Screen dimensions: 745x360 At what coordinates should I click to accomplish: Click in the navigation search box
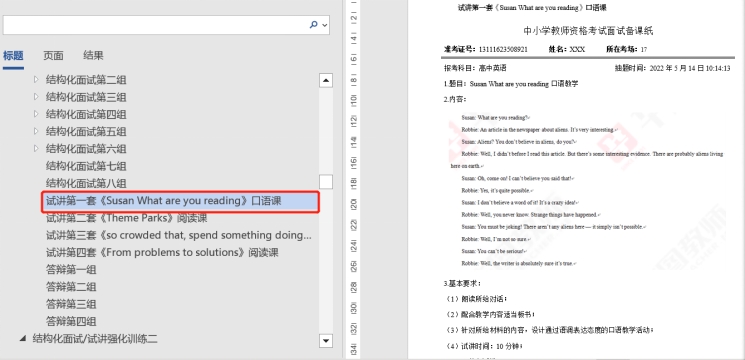point(155,25)
